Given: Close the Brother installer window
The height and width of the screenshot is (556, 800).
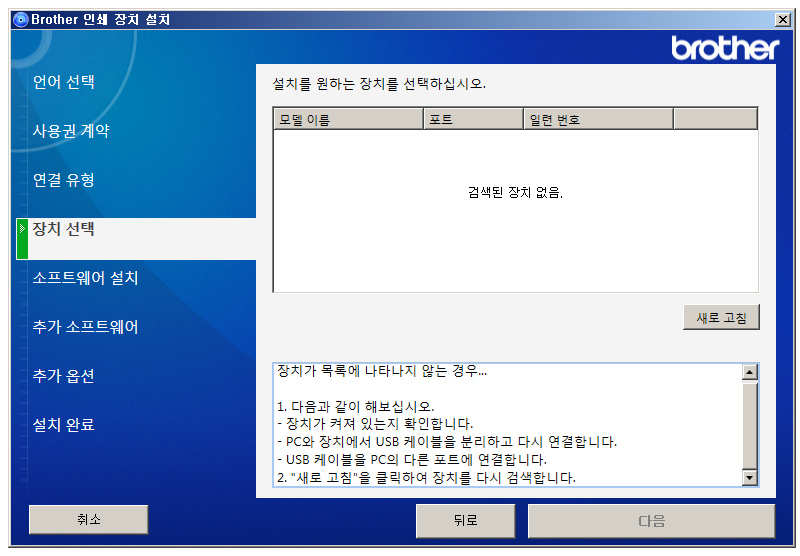Looking at the screenshot, I should (x=783, y=19).
